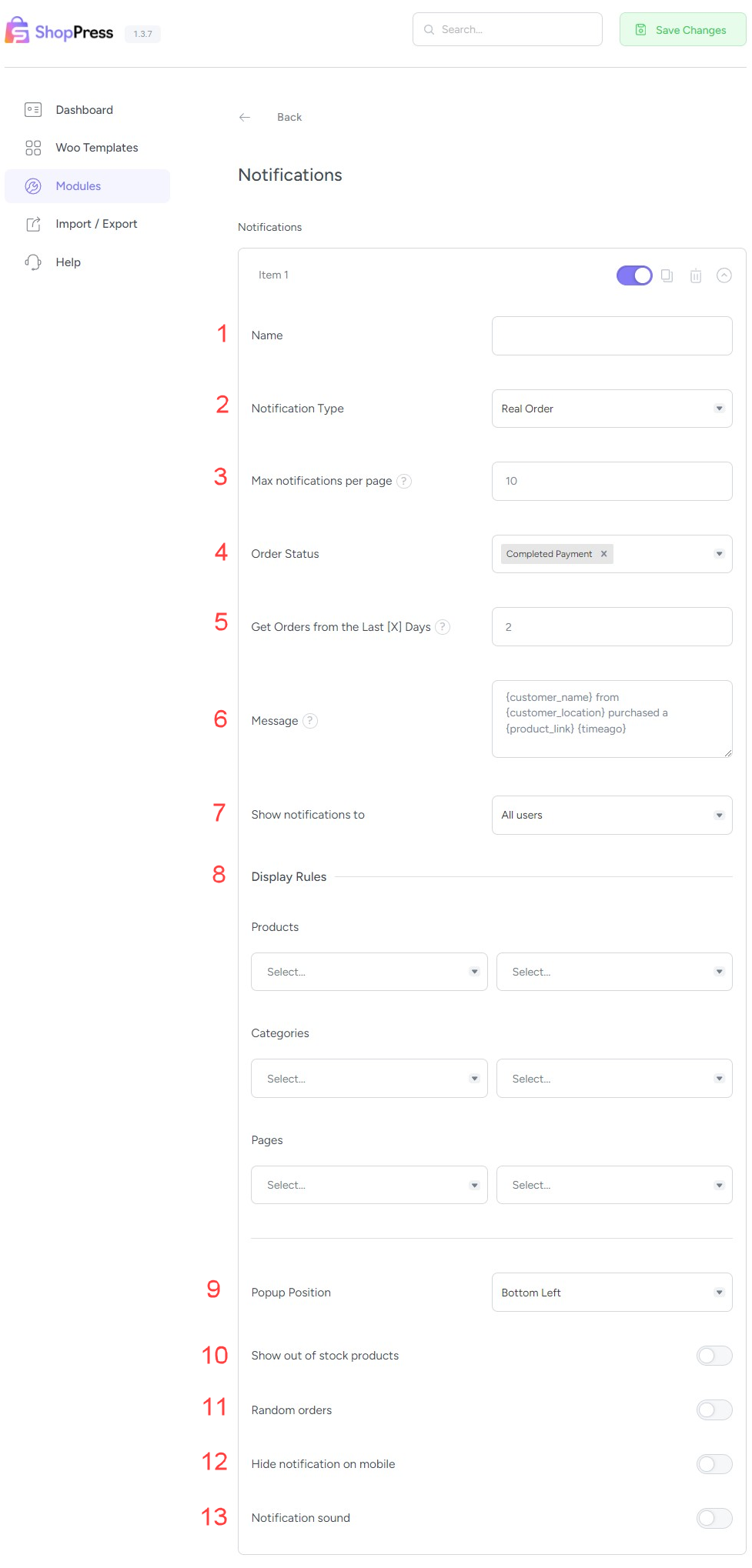Screen dimensions: 752x1568
Task: Turn on Notification sound
Action: tap(714, 1518)
